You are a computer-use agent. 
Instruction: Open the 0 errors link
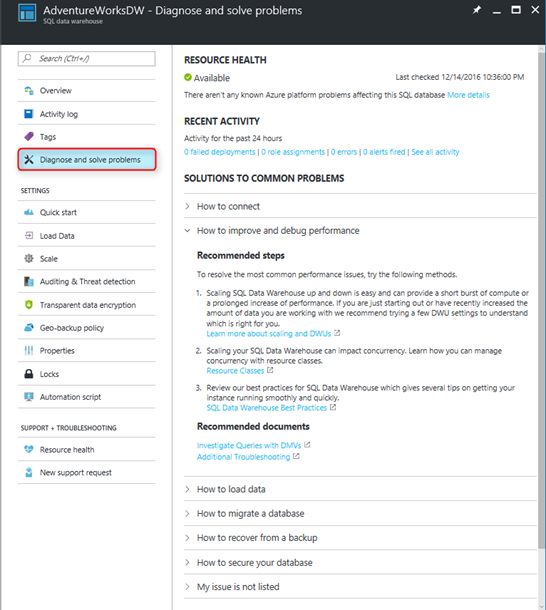(x=344, y=152)
